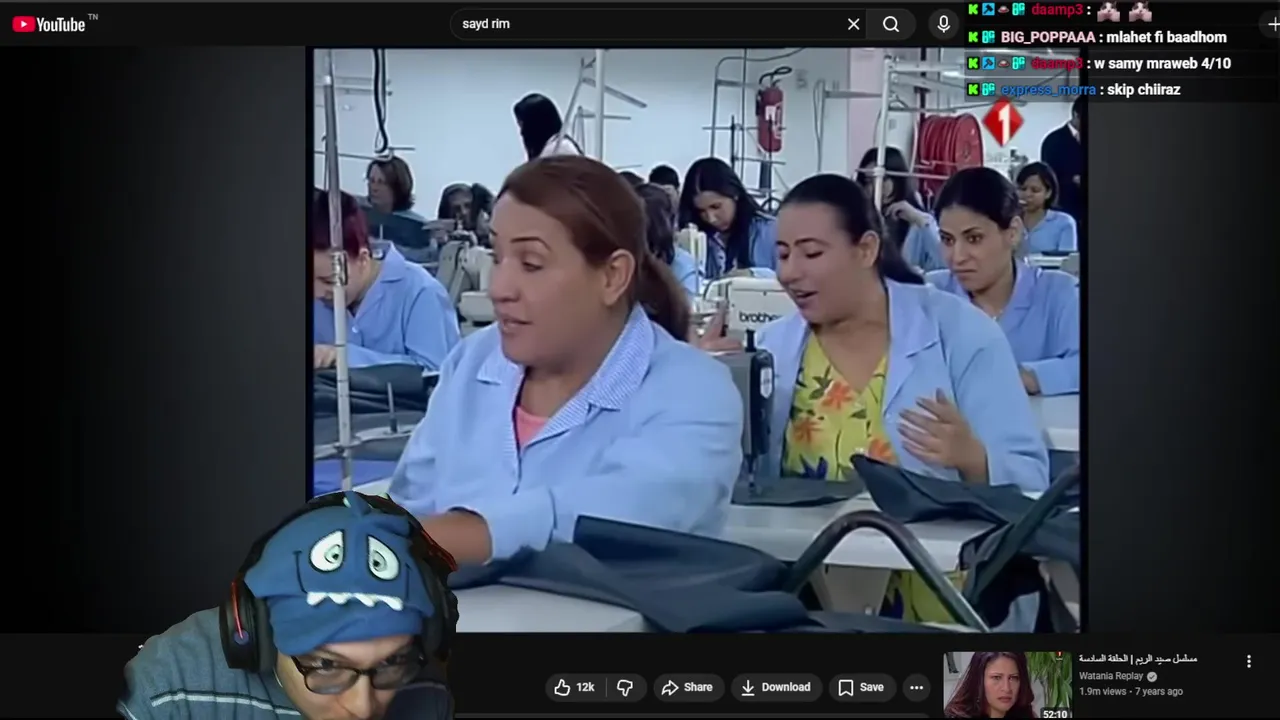Click the plus icon at top right
Screen dimensions: 1280x720
pos(1272,24)
